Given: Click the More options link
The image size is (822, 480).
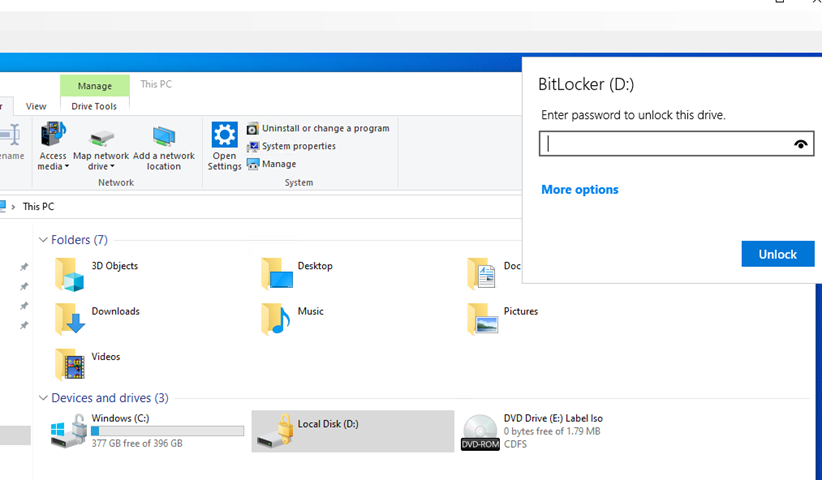Looking at the screenshot, I should tap(580, 190).
